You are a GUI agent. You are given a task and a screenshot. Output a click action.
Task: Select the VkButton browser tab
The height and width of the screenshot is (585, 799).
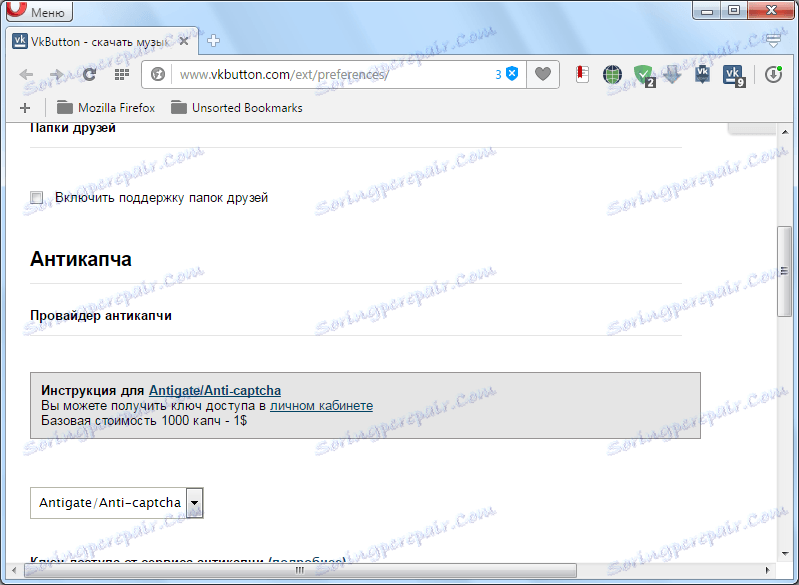pyautogui.click(x=102, y=41)
